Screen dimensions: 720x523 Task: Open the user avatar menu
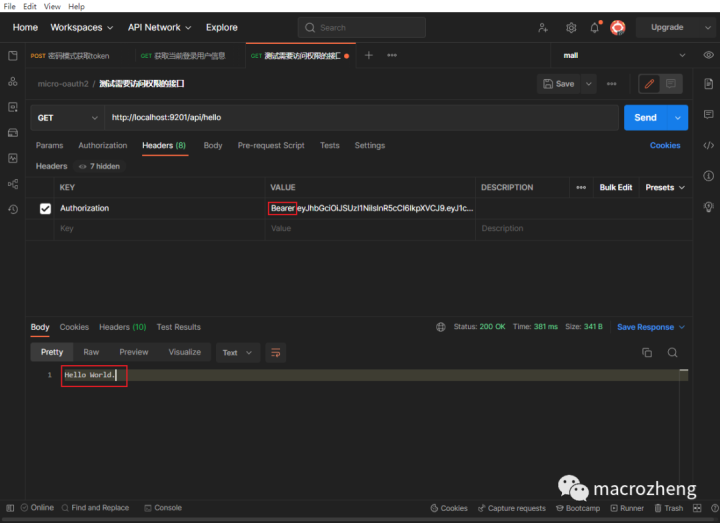(x=618, y=28)
